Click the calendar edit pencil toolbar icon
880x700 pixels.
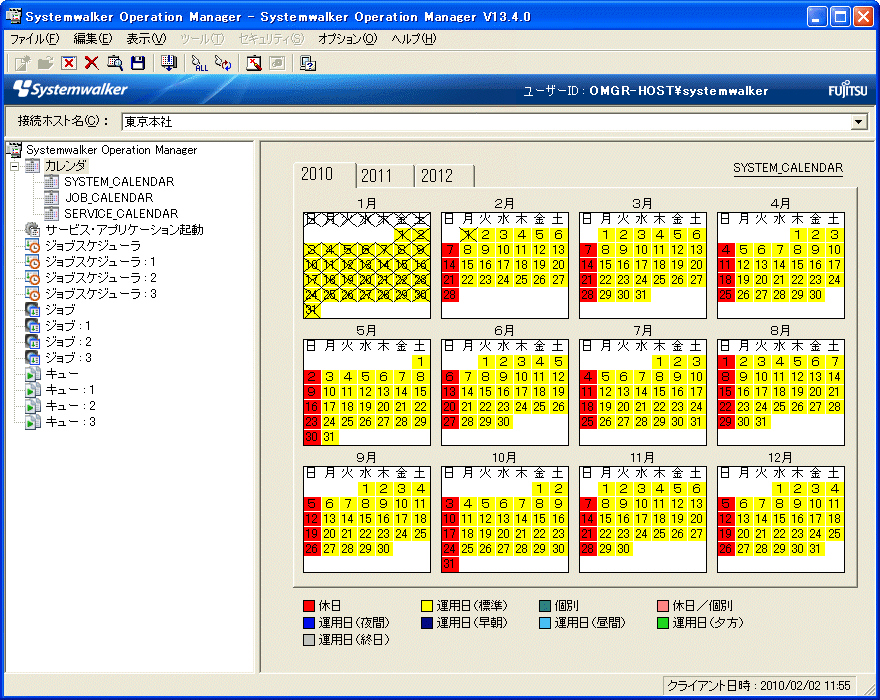click(x=254, y=63)
